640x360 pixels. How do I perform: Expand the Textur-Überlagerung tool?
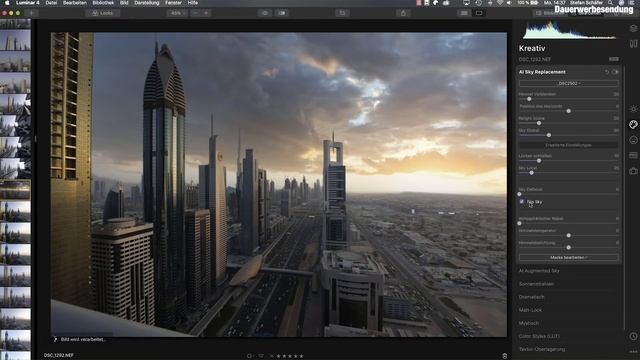pos(542,349)
